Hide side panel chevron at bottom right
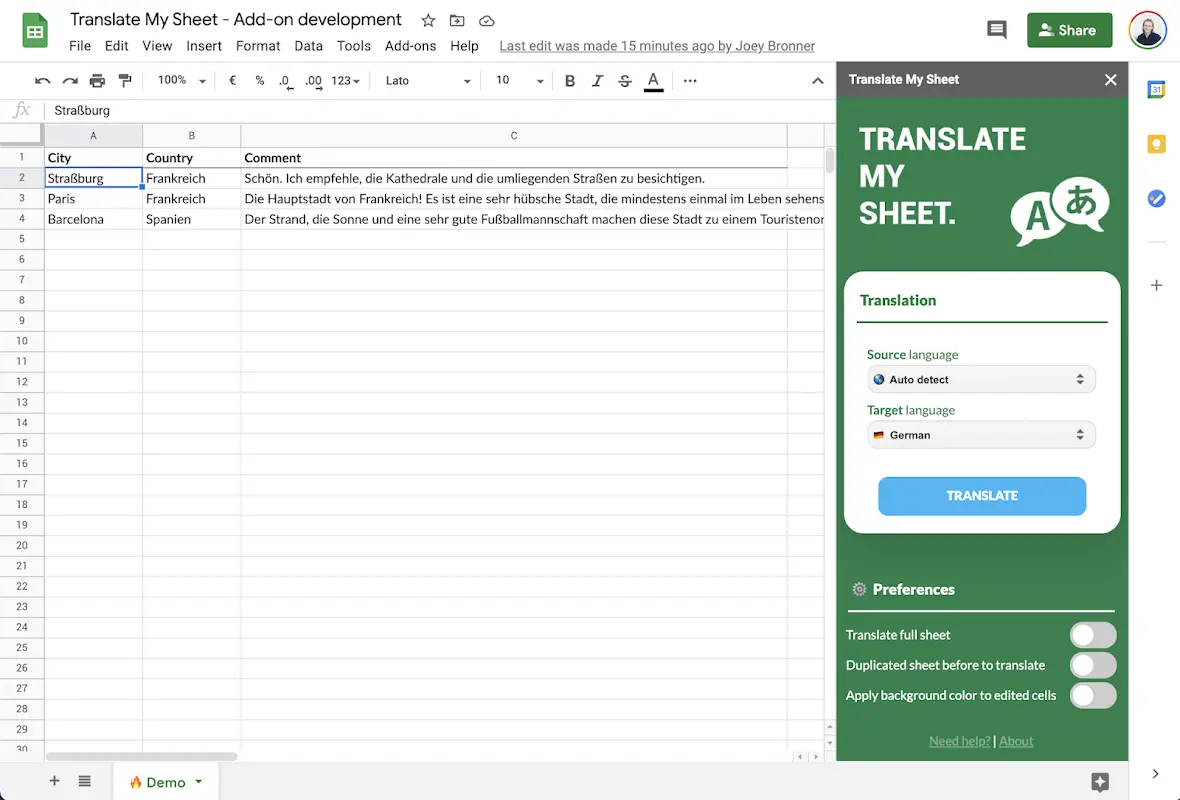The height and width of the screenshot is (800, 1180). (x=1155, y=774)
